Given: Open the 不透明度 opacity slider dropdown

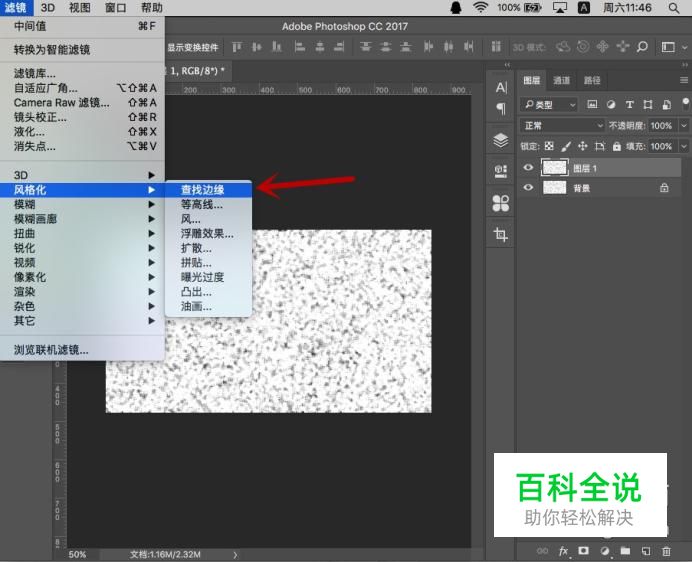Looking at the screenshot, I should (x=684, y=126).
